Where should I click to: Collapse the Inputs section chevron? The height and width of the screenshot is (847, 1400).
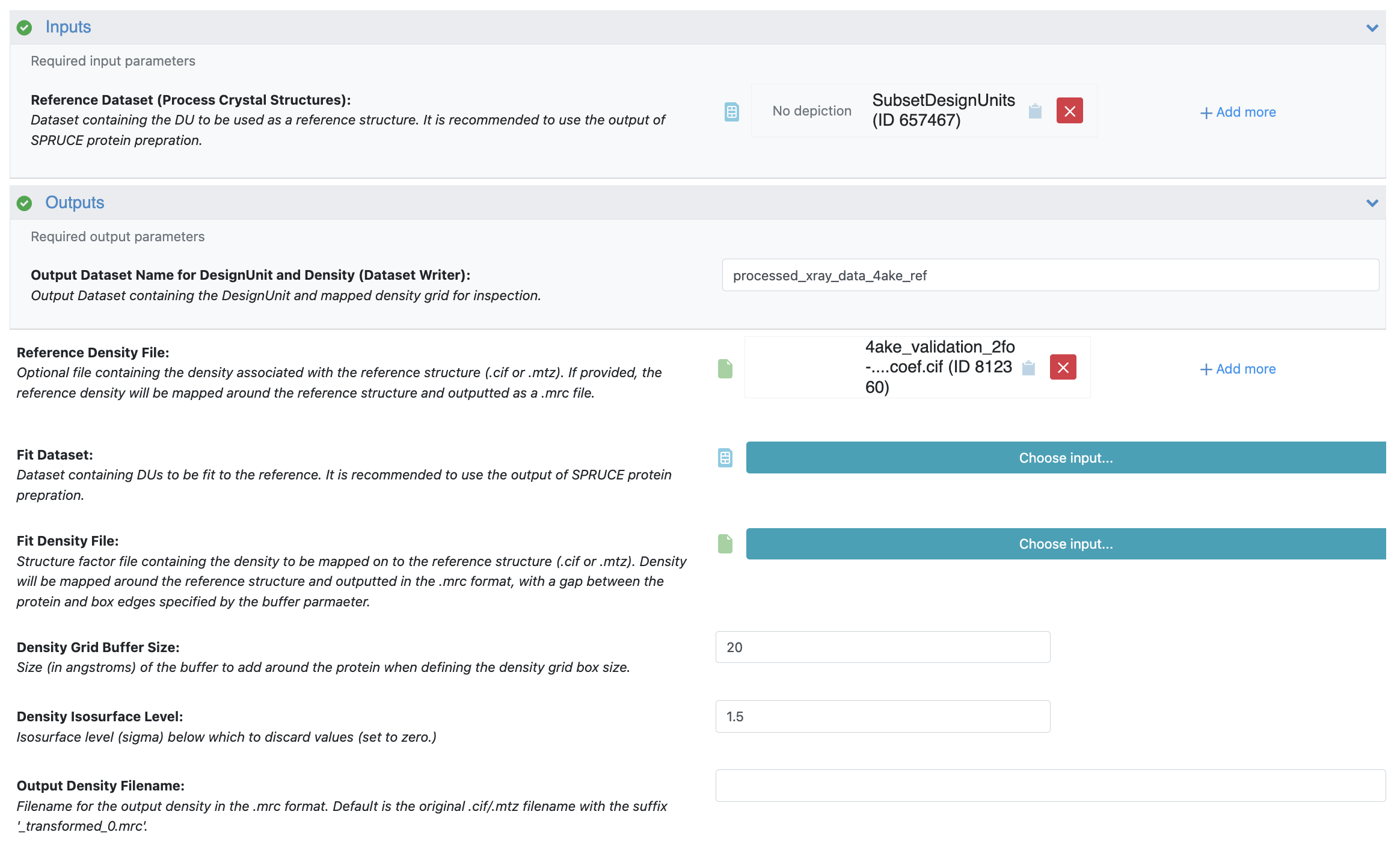tap(1372, 28)
